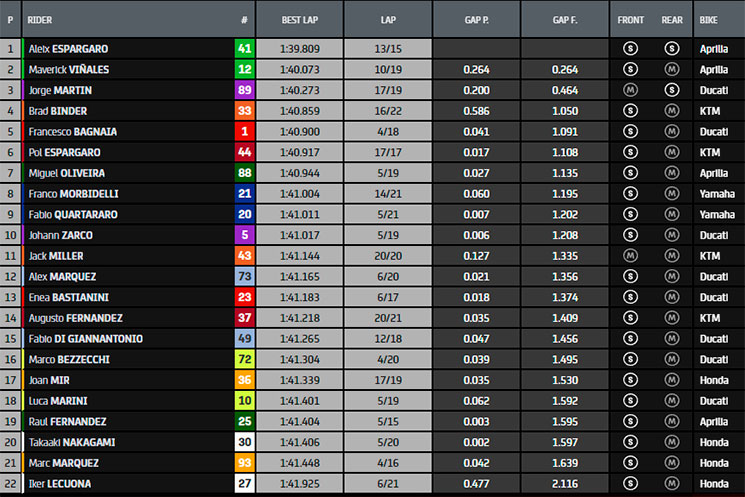The image size is (745, 497).
Task: Click the purple number 89 badge
Action: coord(243,89)
